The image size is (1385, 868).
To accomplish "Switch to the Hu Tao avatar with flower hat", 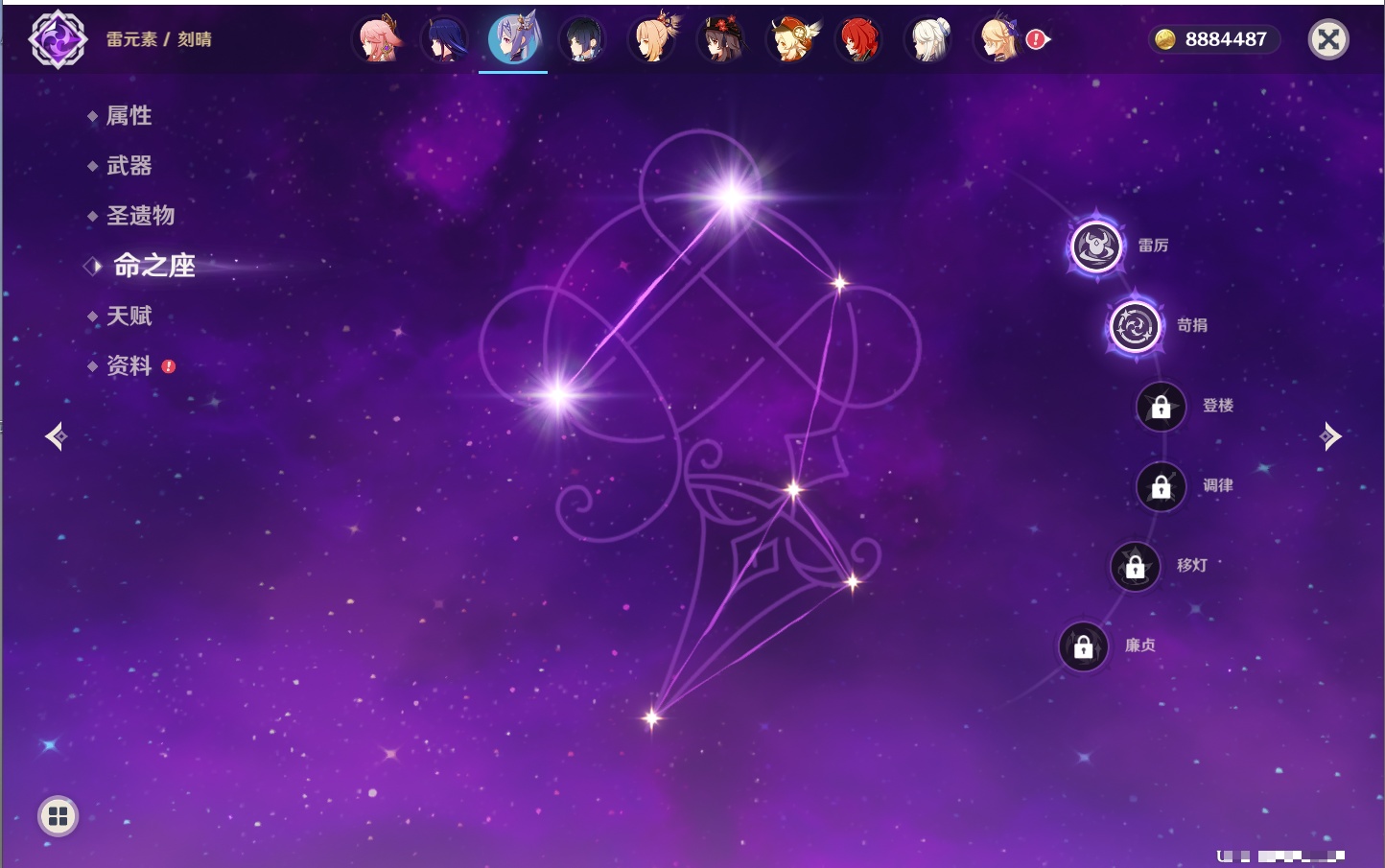I will coord(721,39).
